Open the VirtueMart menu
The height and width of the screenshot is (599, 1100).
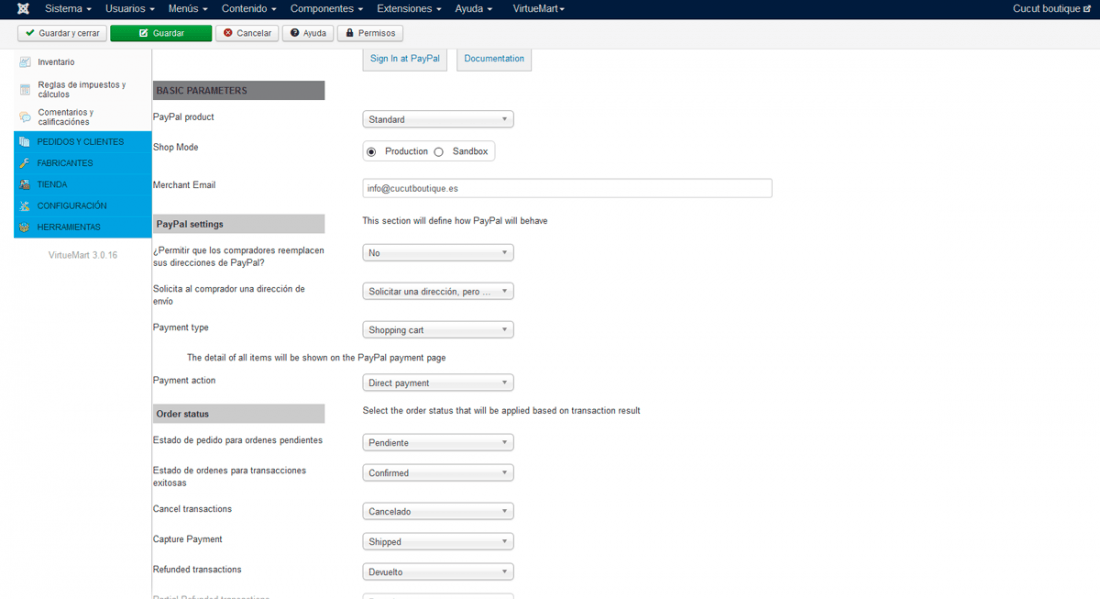coord(539,8)
